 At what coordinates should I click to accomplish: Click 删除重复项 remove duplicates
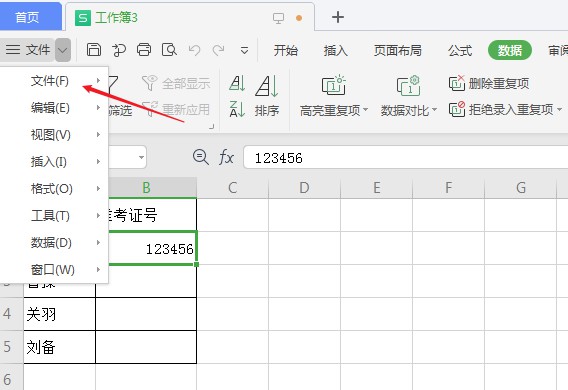pos(489,84)
